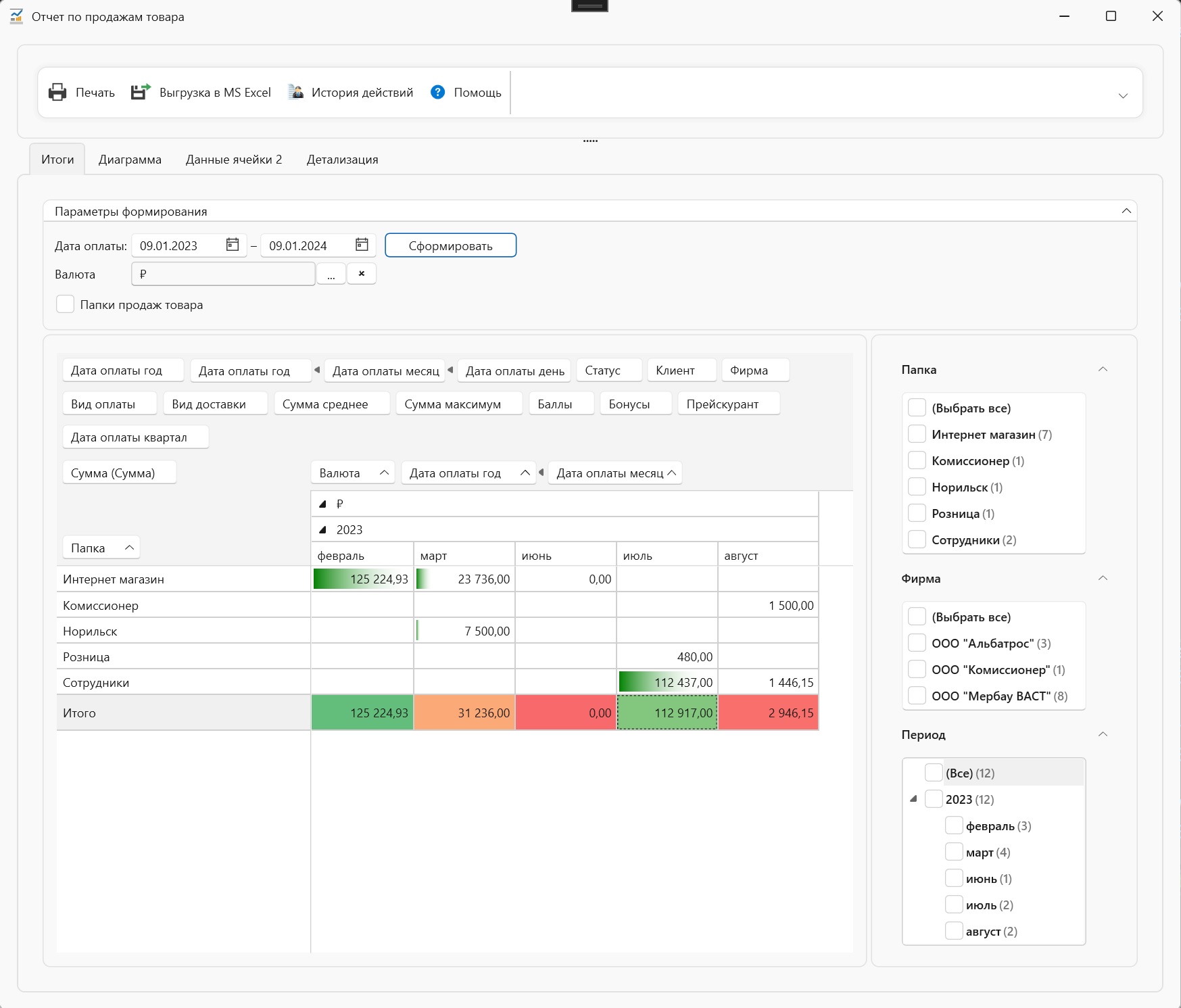The height and width of the screenshot is (1008, 1181).
Task: Check Интернет магазин (7) filter
Action: pyautogui.click(x=917, y=434)
